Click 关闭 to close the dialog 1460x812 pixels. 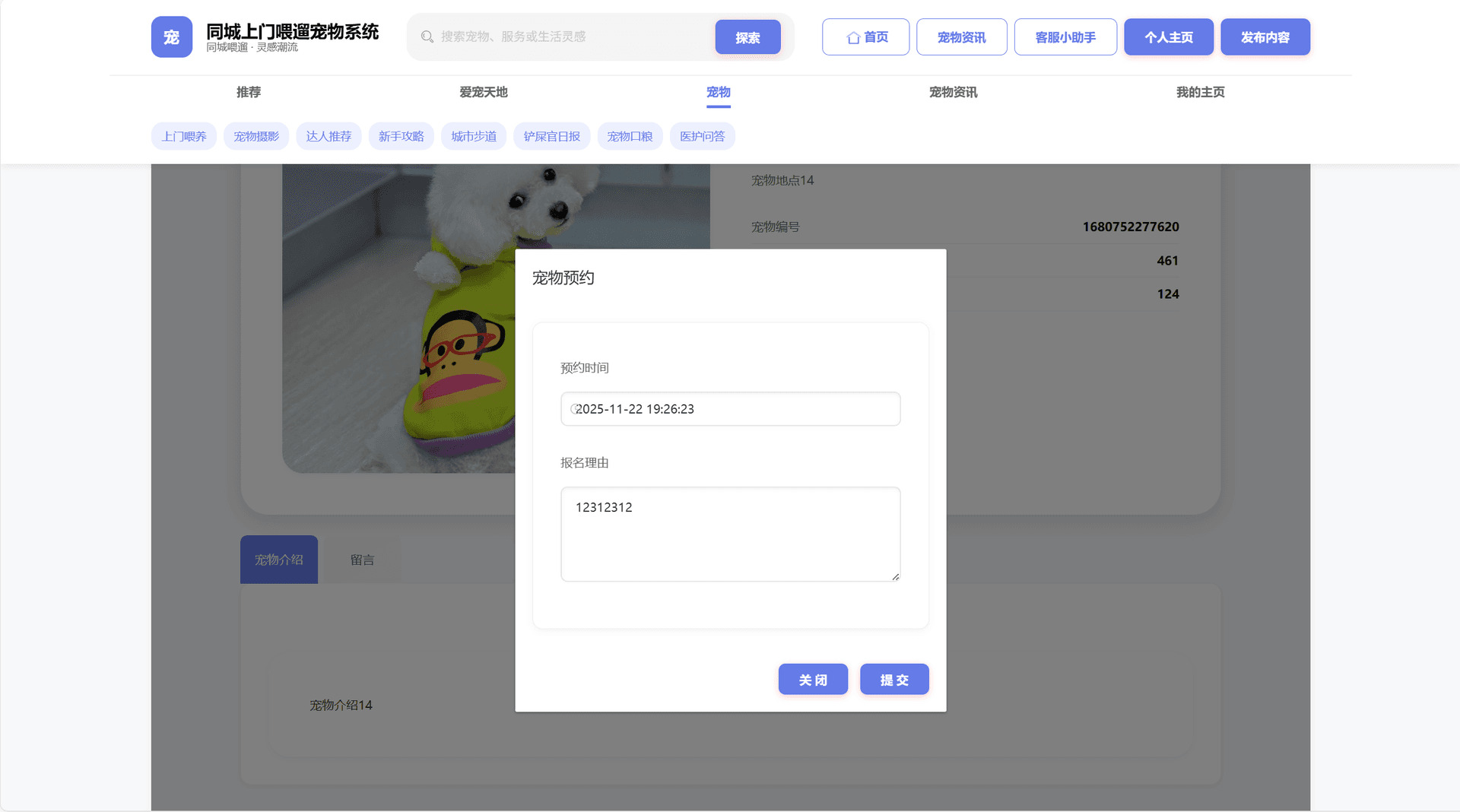(x=813, y=679)
